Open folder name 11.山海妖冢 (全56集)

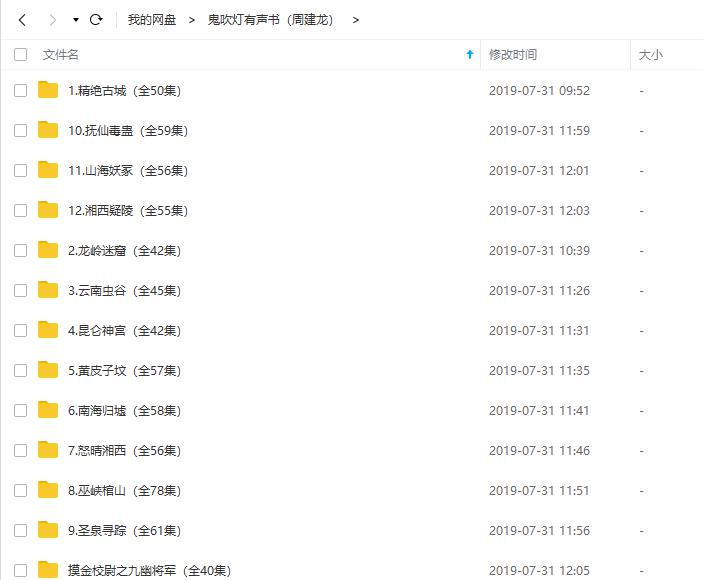point(128,170)
